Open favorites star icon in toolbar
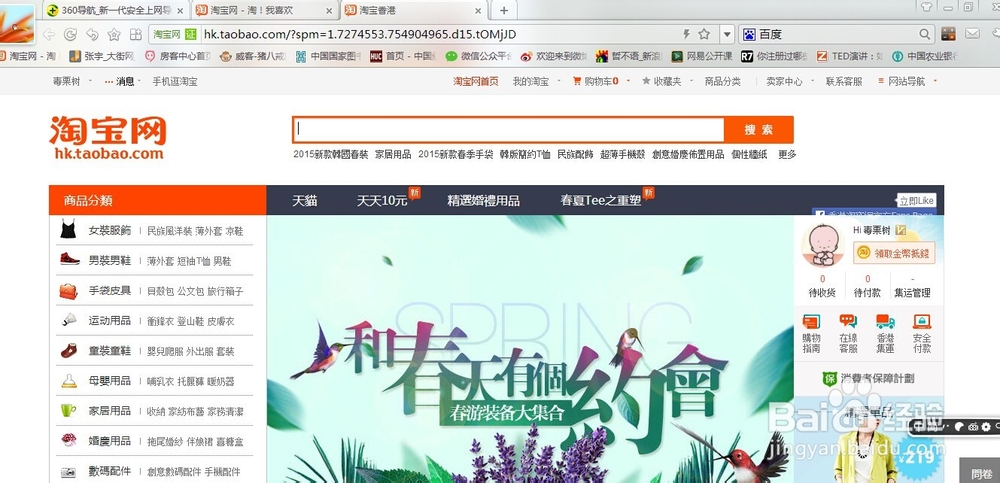The image size is (1000, 483). pos(114,34)
